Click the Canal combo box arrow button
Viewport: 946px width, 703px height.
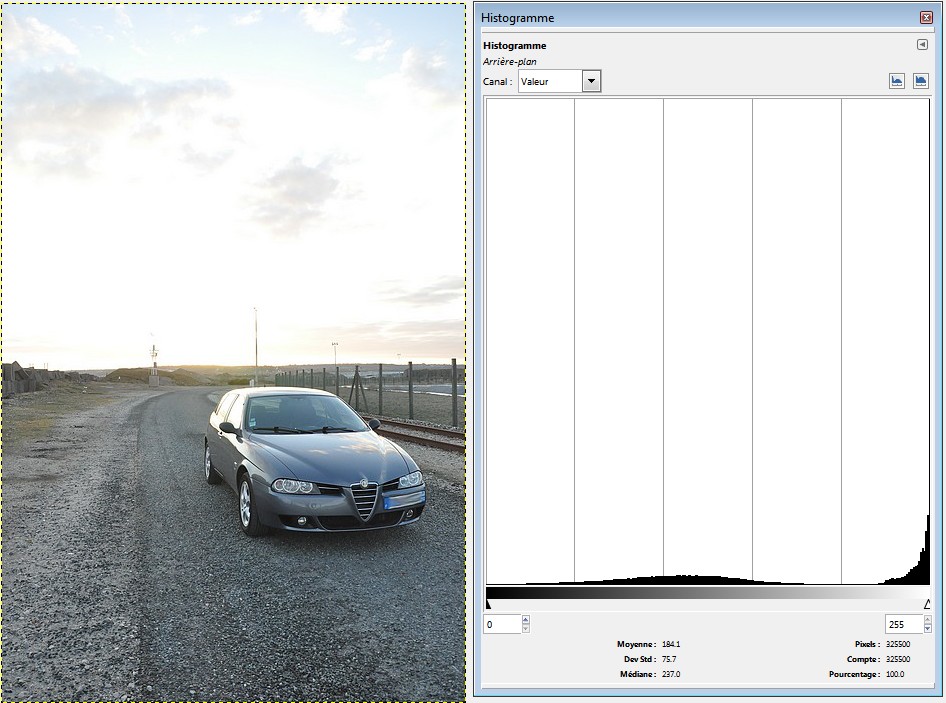591,81
